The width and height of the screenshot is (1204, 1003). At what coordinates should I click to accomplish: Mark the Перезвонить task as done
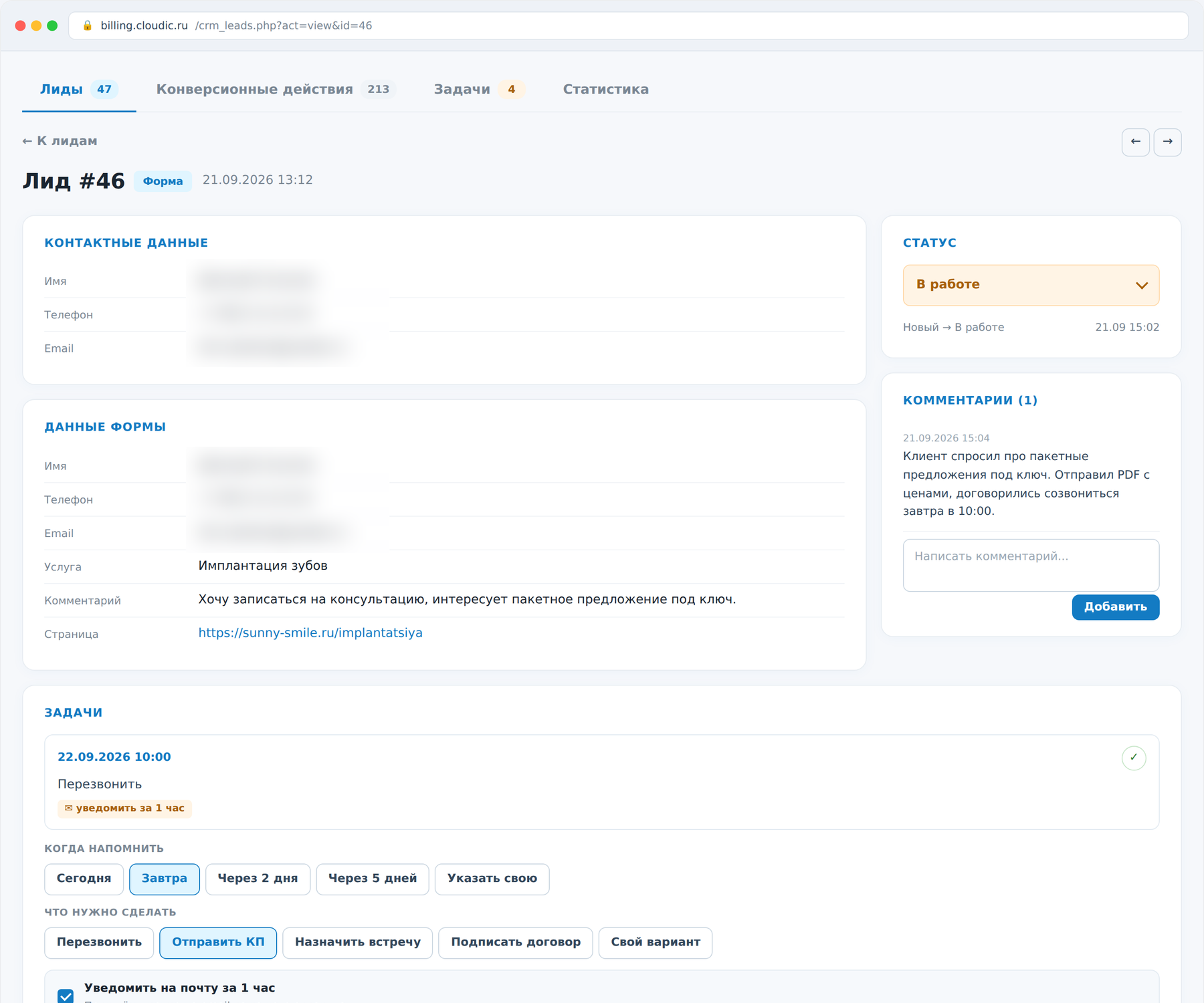point(1133,758)
